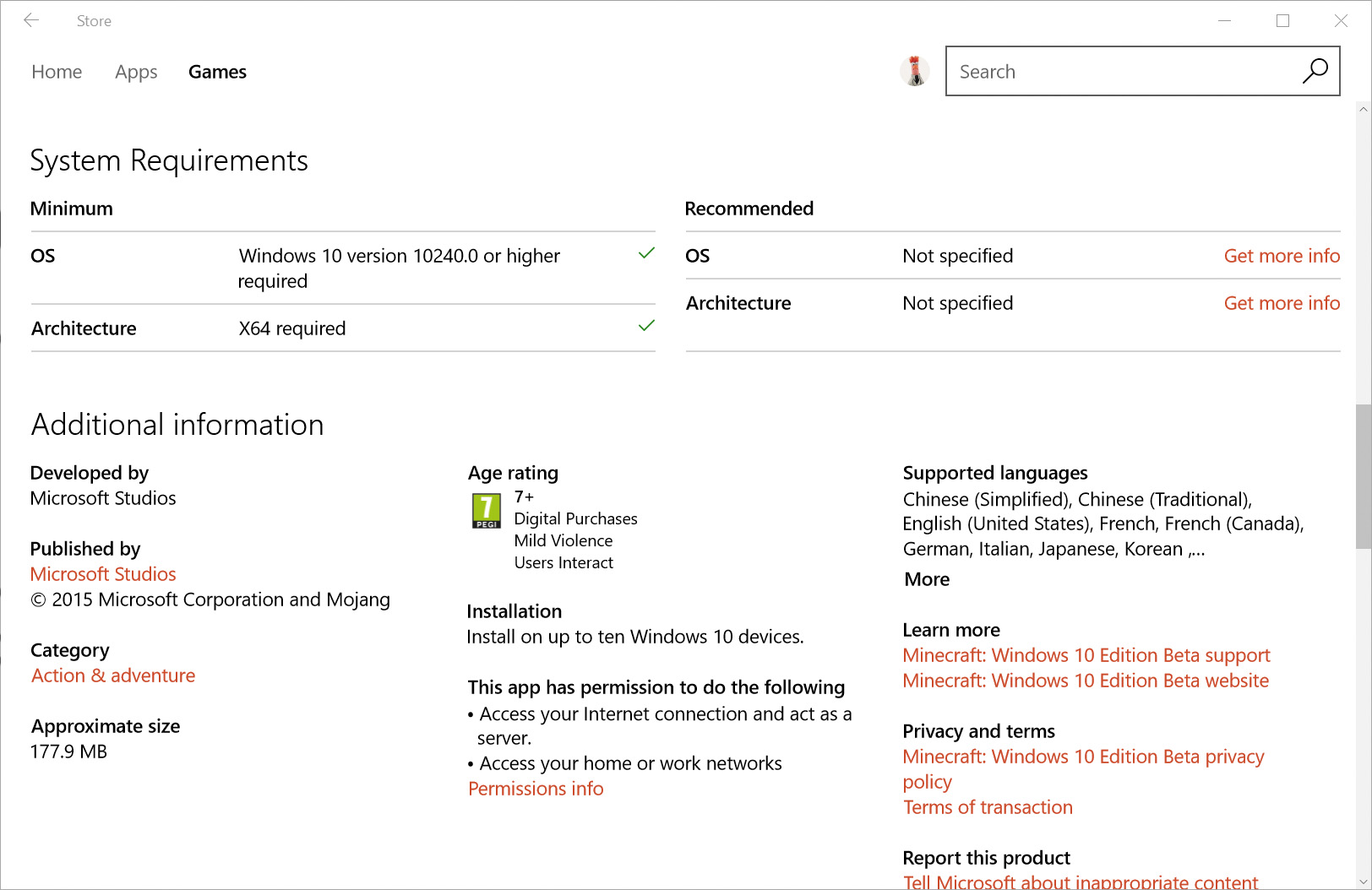
Task: Click the search magnifier icon
Action: [x=1315, y=71]
